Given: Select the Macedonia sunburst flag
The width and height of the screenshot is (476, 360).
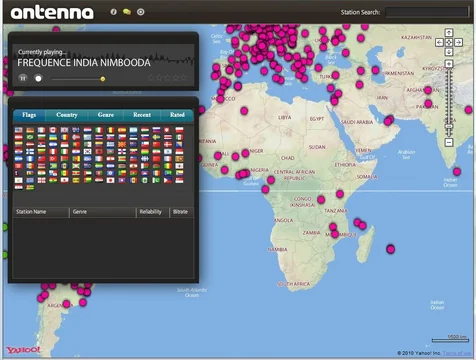Looking at the screenshot, I should click(122, 144).
